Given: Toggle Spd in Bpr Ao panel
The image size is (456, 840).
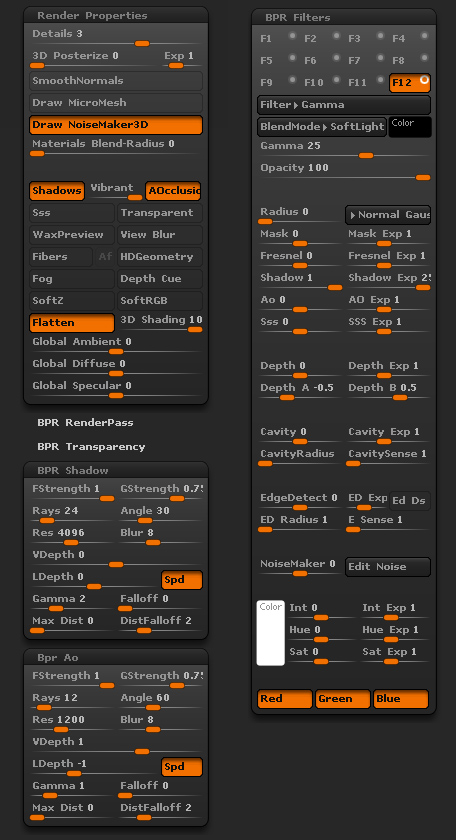Looking at the screenshot, I should (x=182, y=767).
